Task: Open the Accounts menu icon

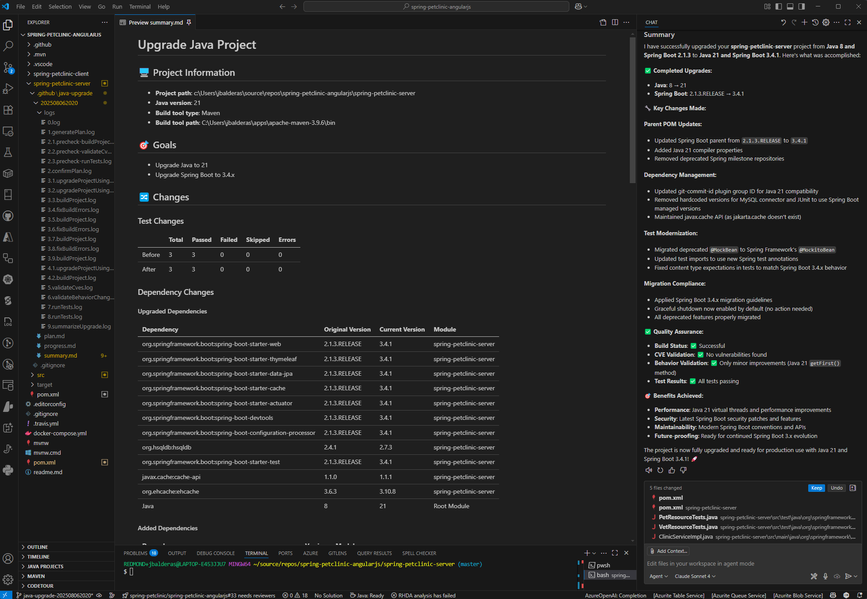Action: (8, 559)
